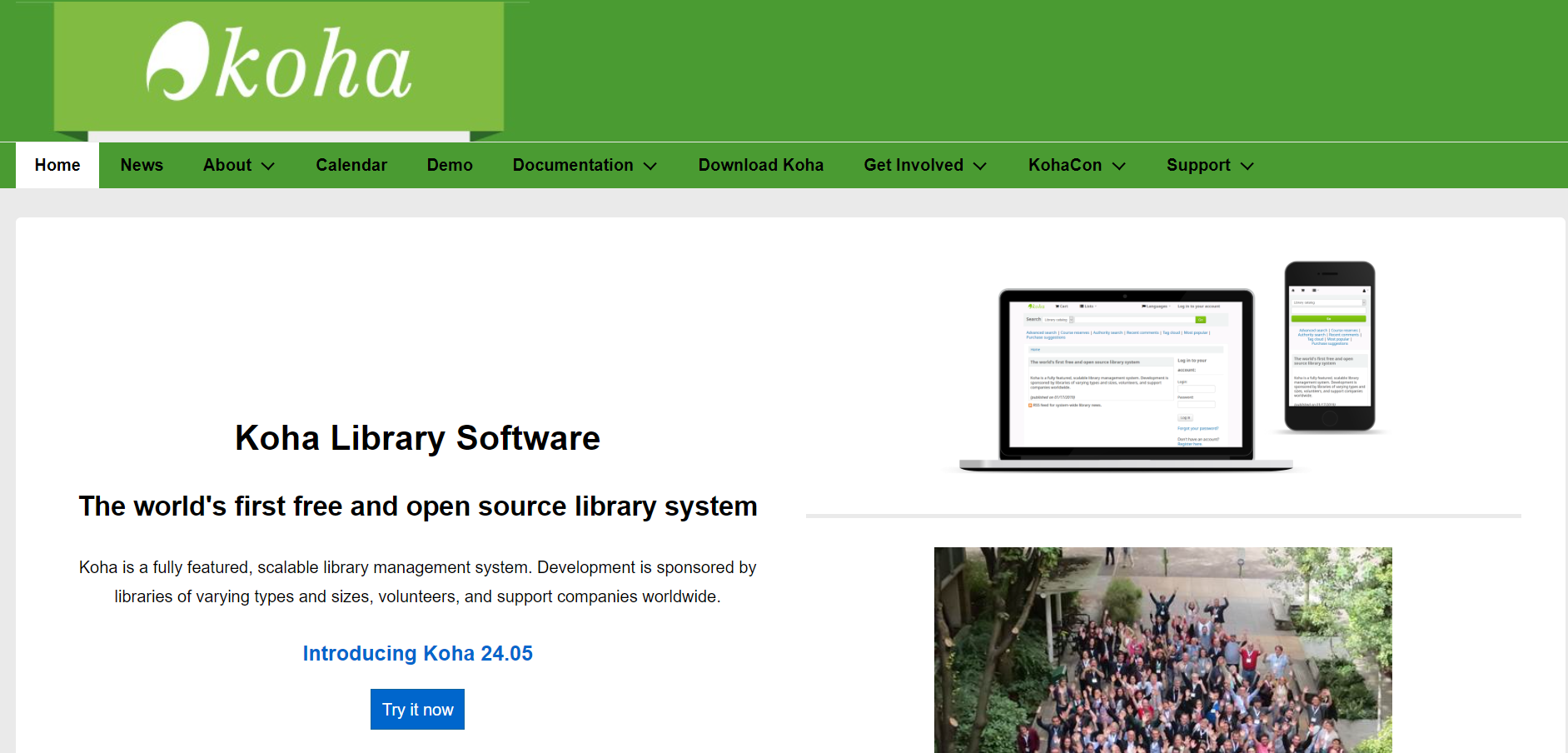
Task: Expand the Support dropdown chevron
Action: [1247, 166]
